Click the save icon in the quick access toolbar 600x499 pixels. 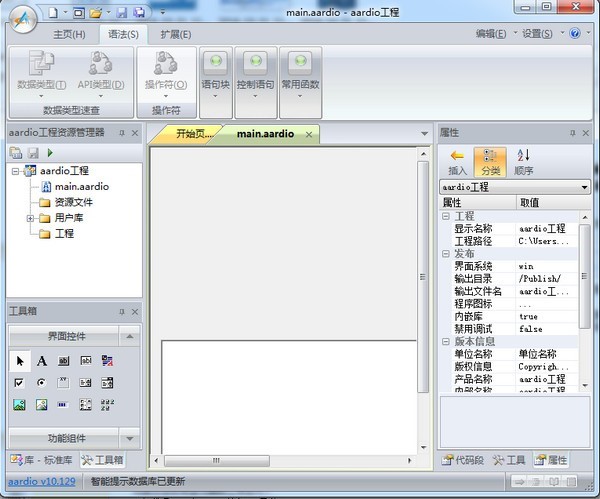point(121,13)
